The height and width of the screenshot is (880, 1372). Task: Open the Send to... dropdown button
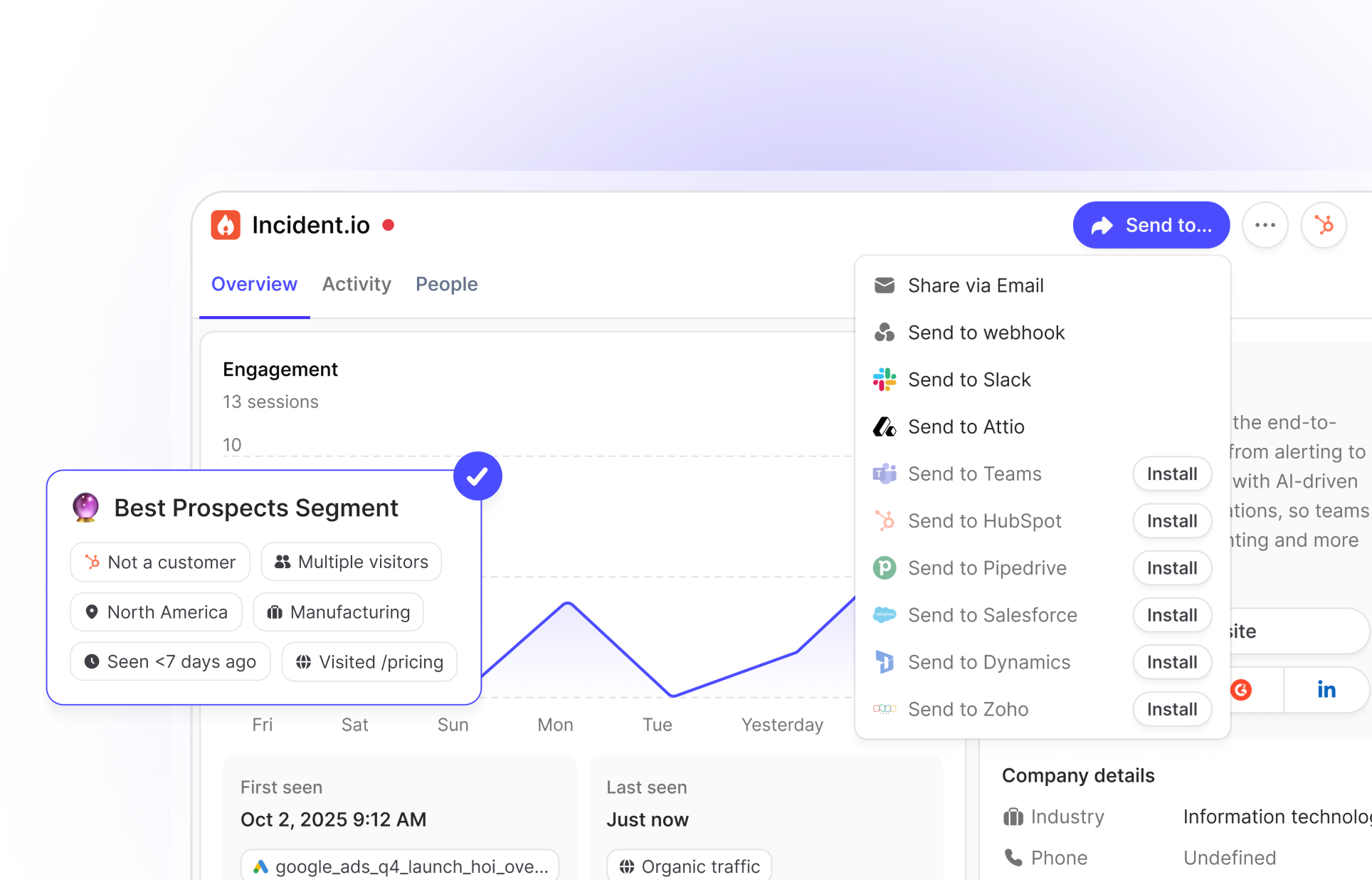click(x=1151, y=225)
